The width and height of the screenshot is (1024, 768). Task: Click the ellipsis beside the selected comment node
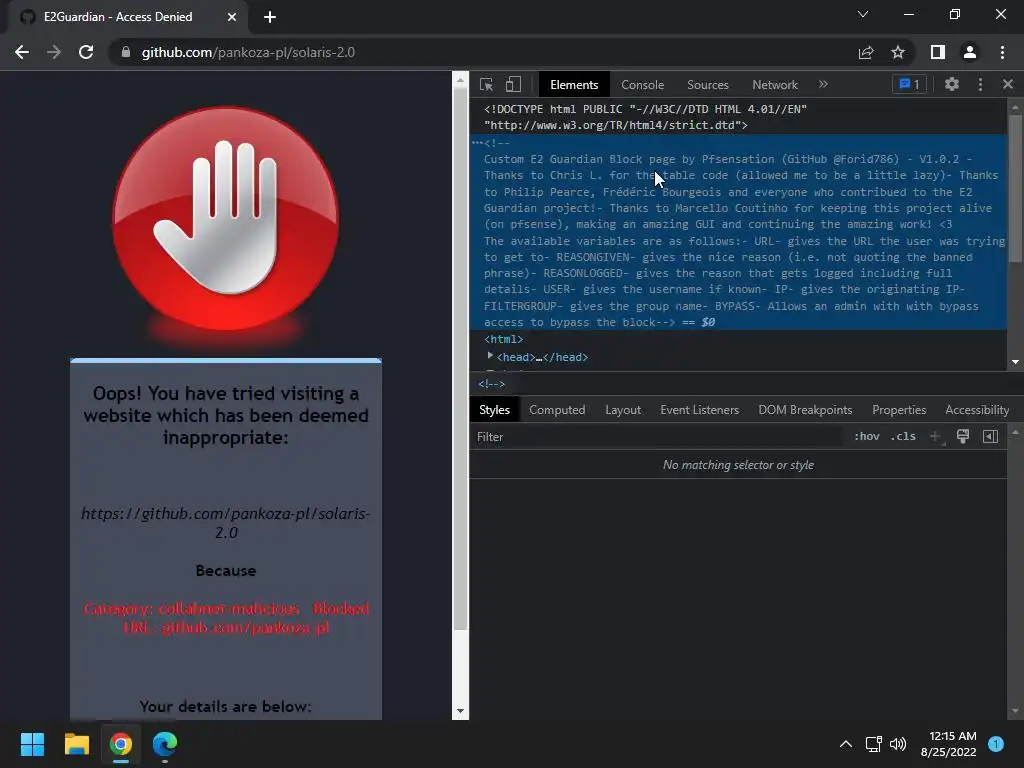[477, 143]
